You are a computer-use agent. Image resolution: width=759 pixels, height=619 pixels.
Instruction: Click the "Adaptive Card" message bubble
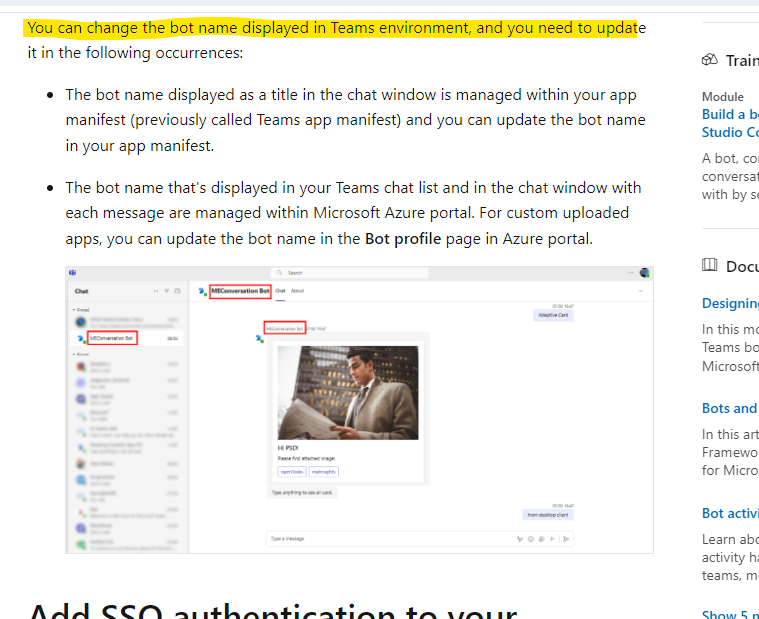tap(553, 315)
